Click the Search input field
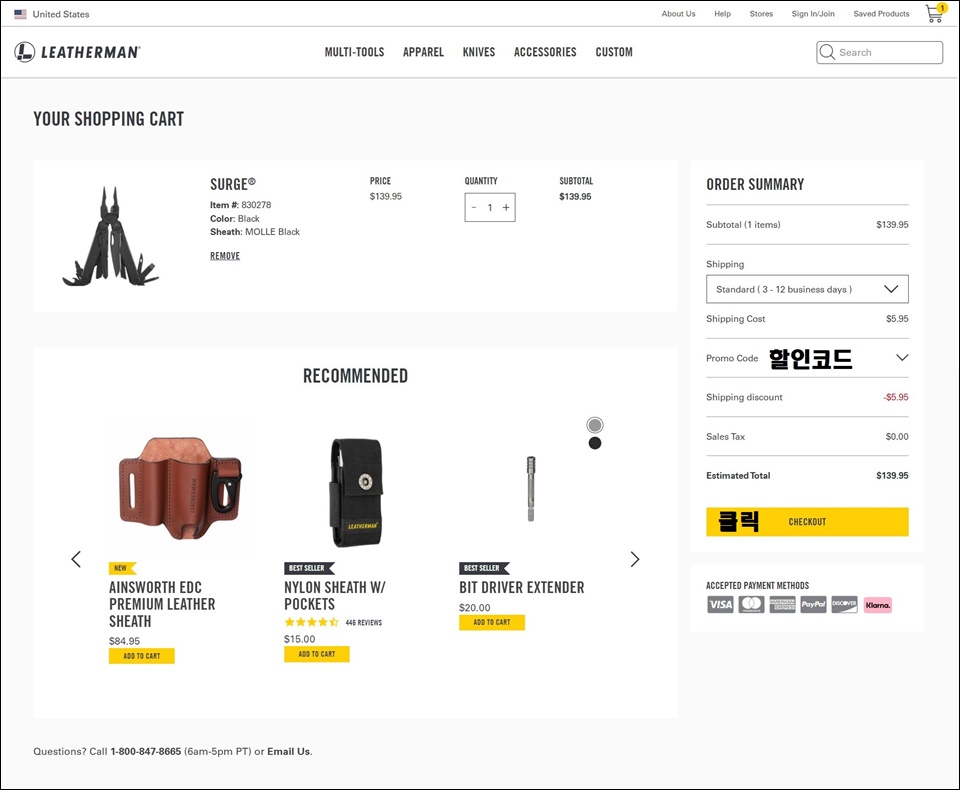 click(879, 52)
